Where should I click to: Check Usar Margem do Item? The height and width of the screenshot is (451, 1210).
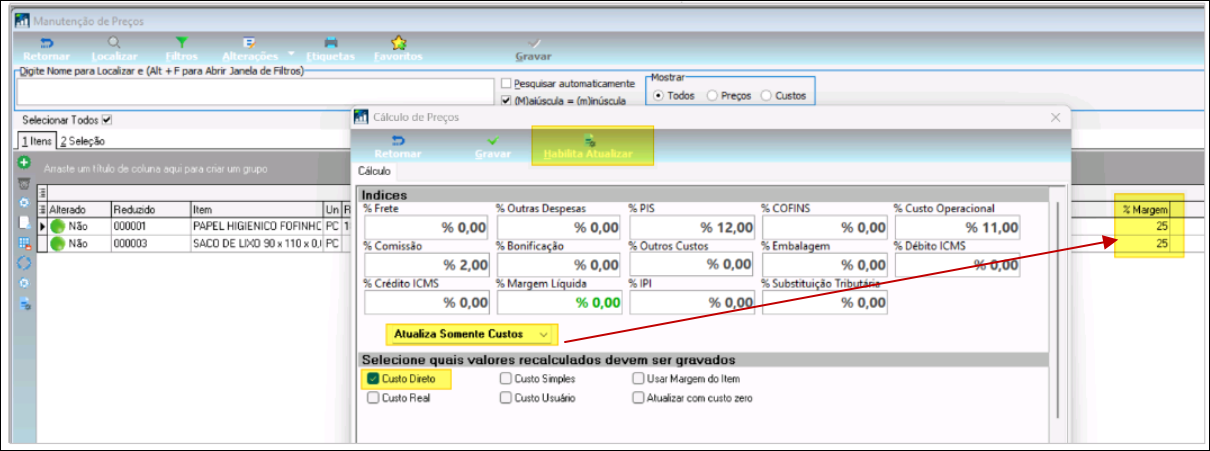[638, 379]
